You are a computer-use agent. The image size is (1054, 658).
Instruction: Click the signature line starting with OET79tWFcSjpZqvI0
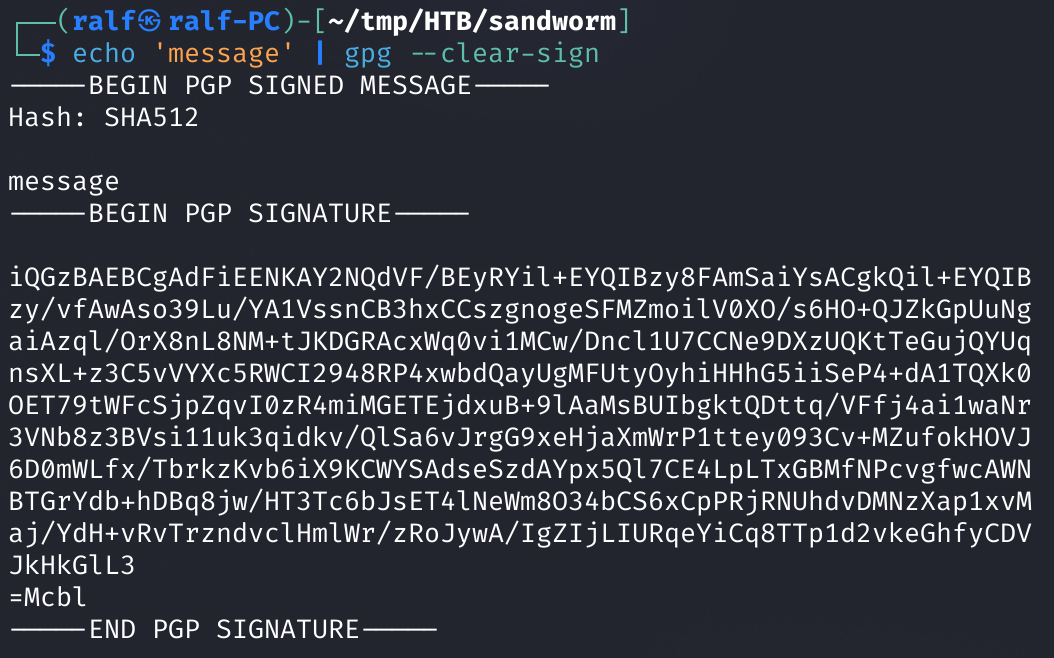520,405
